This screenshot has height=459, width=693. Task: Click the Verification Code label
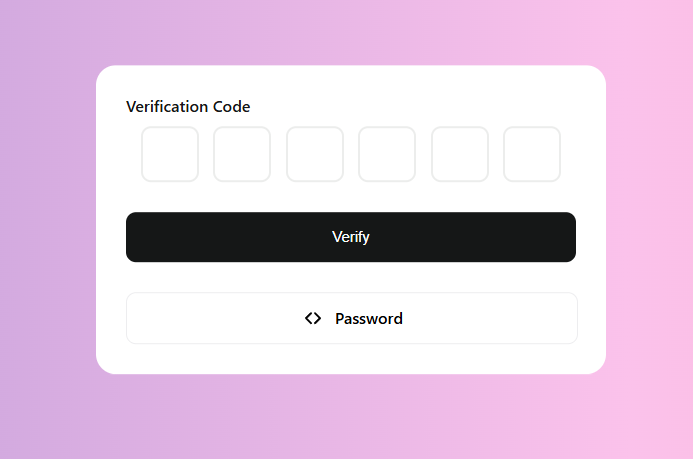pyautogui.click(x=188, y=106)
